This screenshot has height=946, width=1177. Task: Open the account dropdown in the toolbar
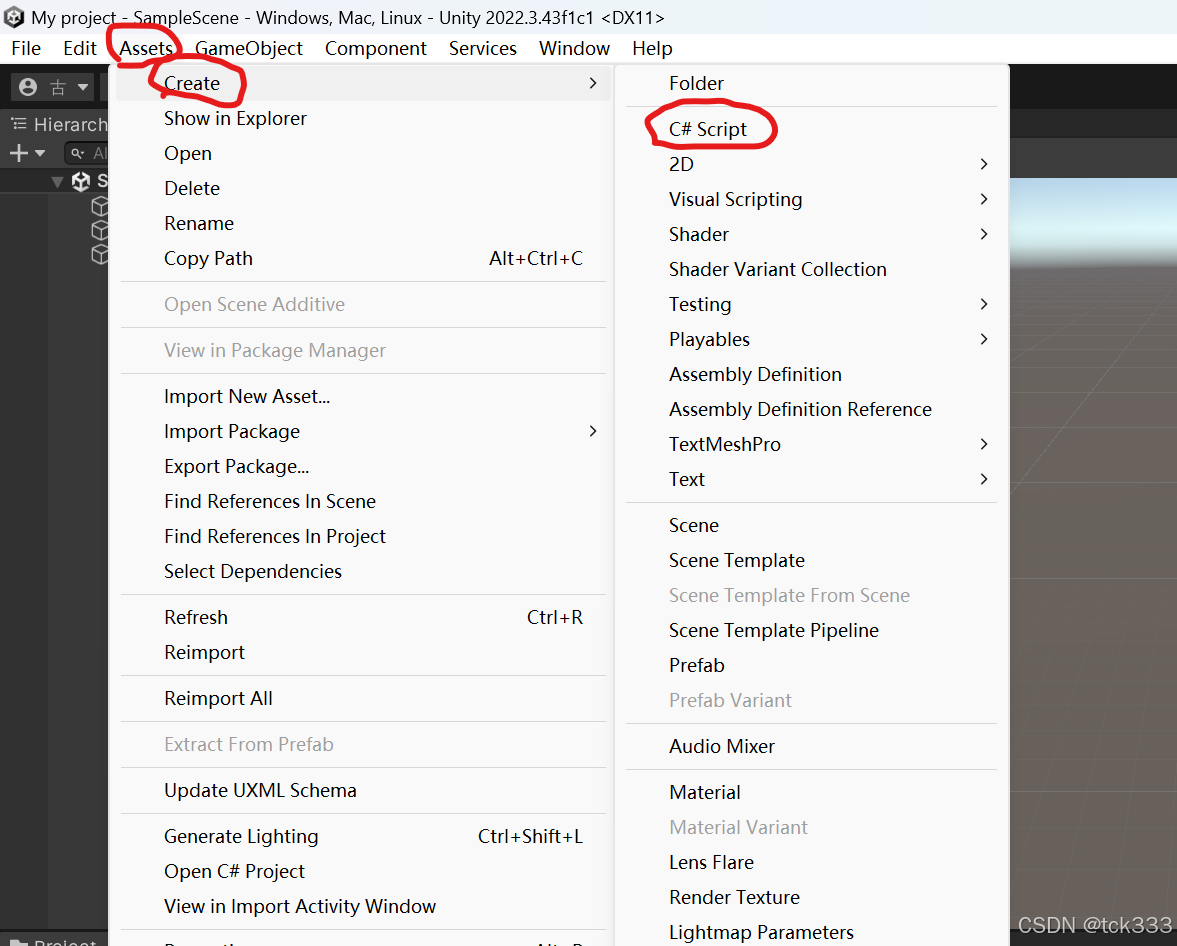(x=53, y=87)
